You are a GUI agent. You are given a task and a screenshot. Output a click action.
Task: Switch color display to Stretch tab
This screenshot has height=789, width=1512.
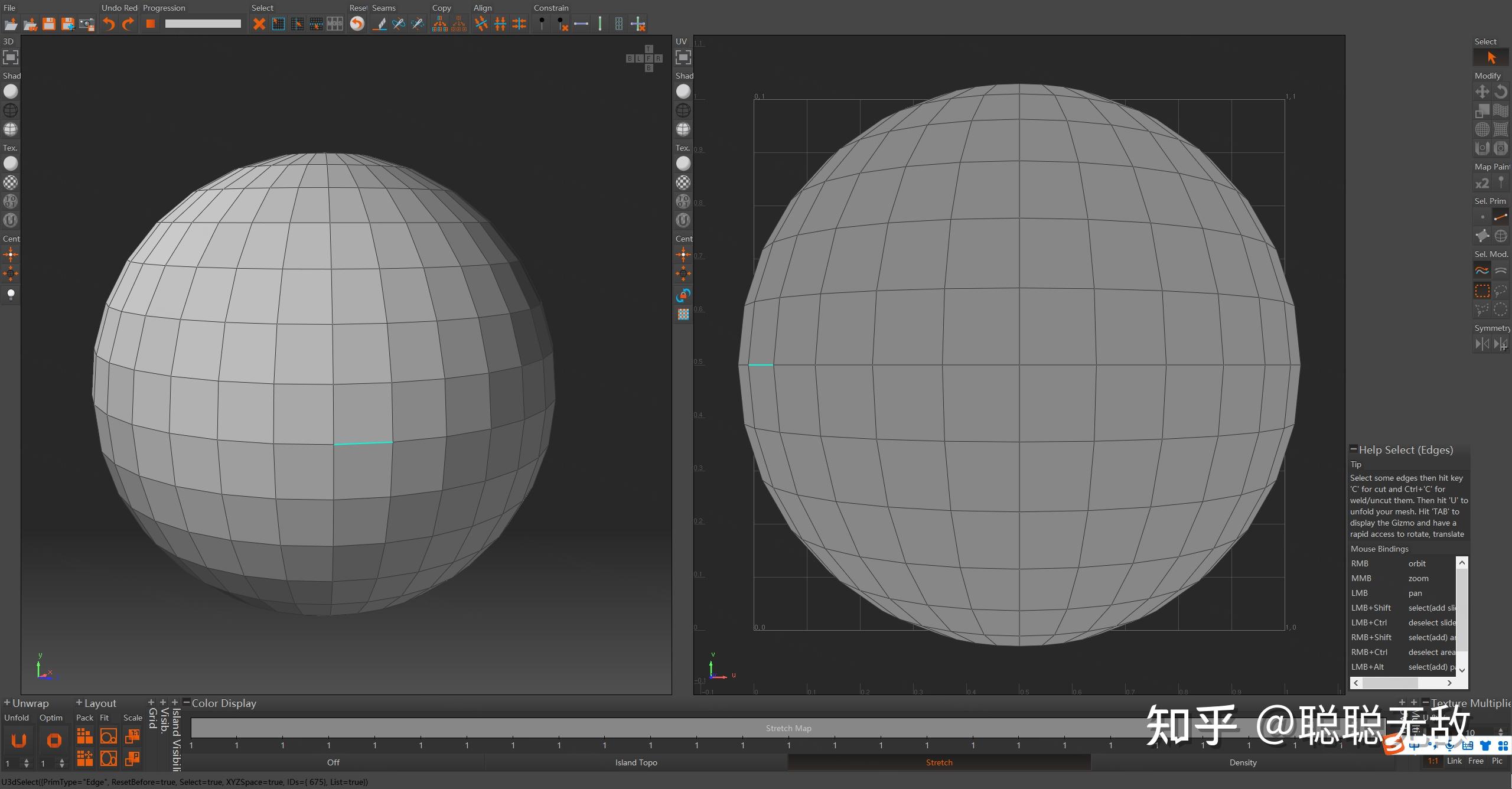coord(939,762)
